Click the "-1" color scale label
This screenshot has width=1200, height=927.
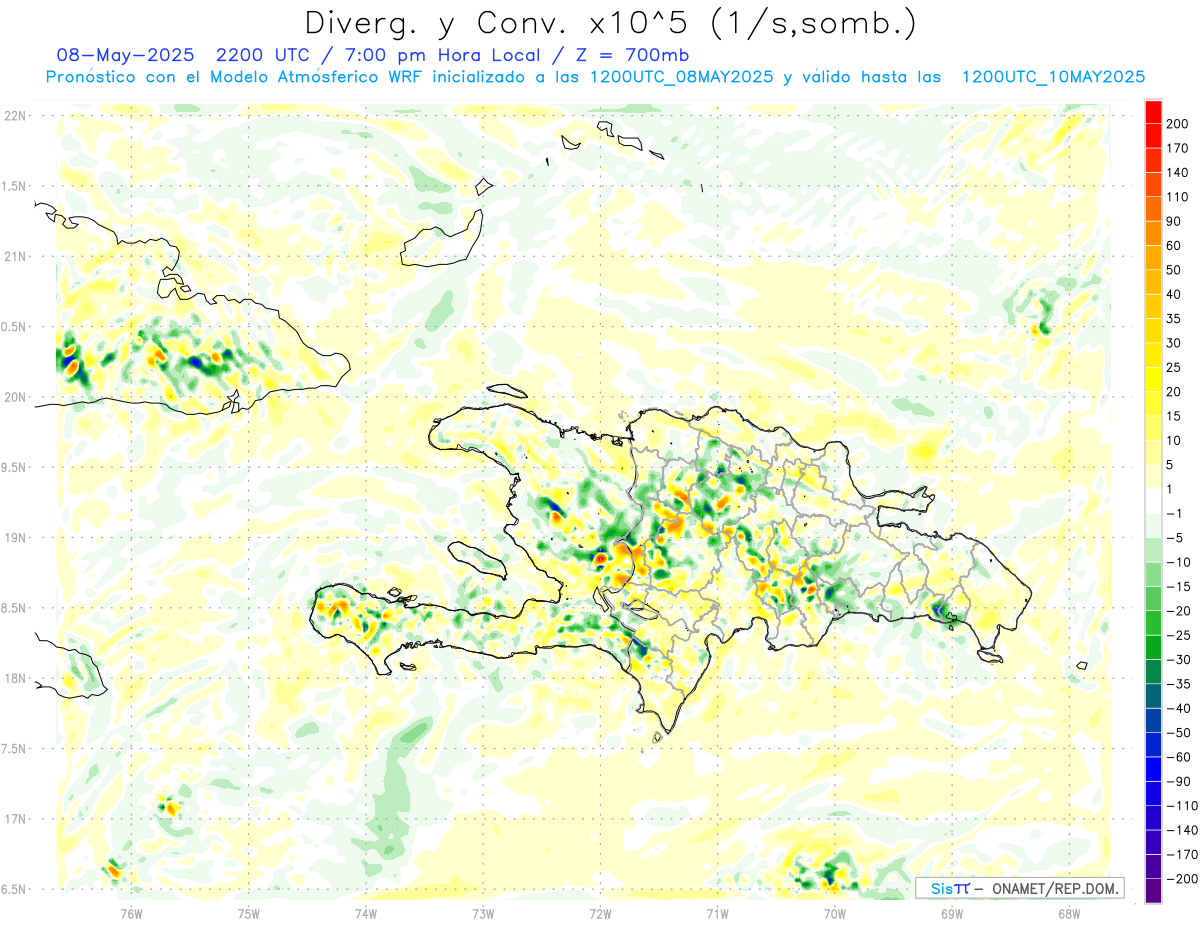point(1173,513)
